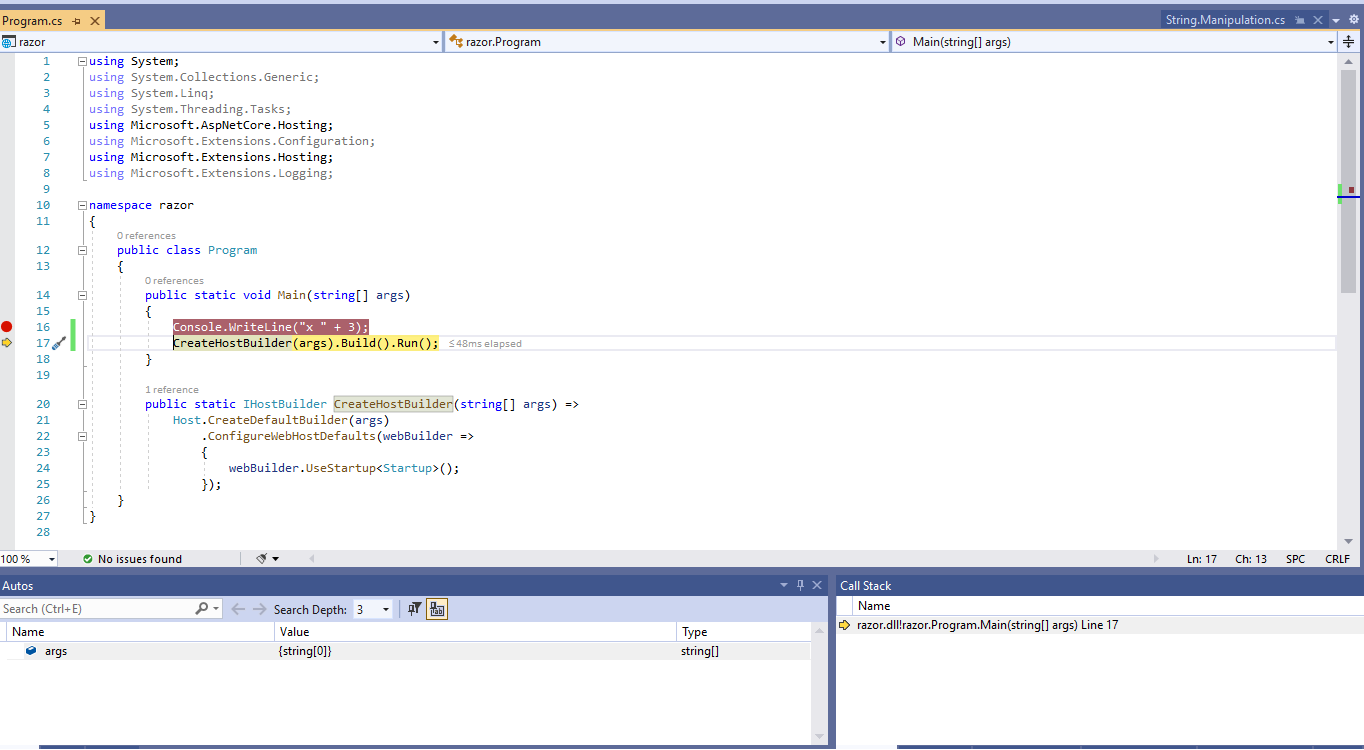Screen dimensions: 1364x750
Task: Pin the Program.cs tab
Action: [x=77, y=20]
